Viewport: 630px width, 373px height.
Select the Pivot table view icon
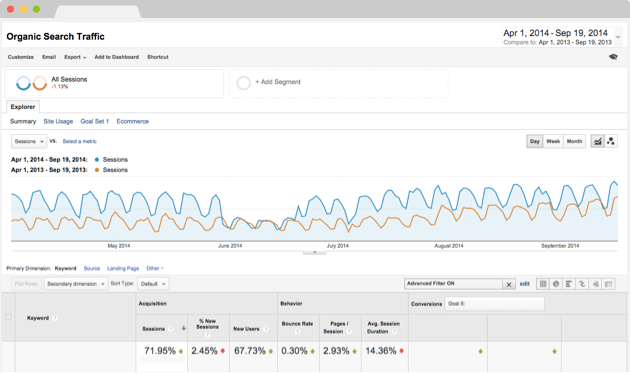[609, 284]
